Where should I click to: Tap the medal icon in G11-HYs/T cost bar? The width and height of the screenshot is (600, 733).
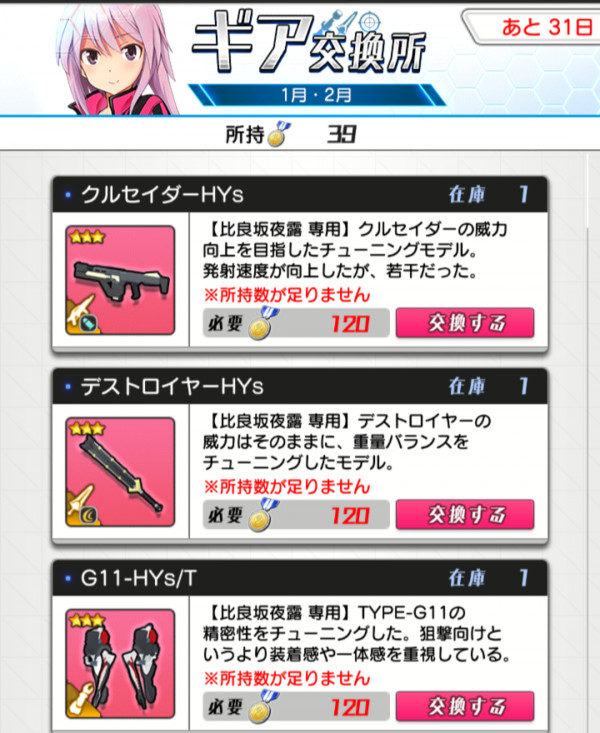263,706
